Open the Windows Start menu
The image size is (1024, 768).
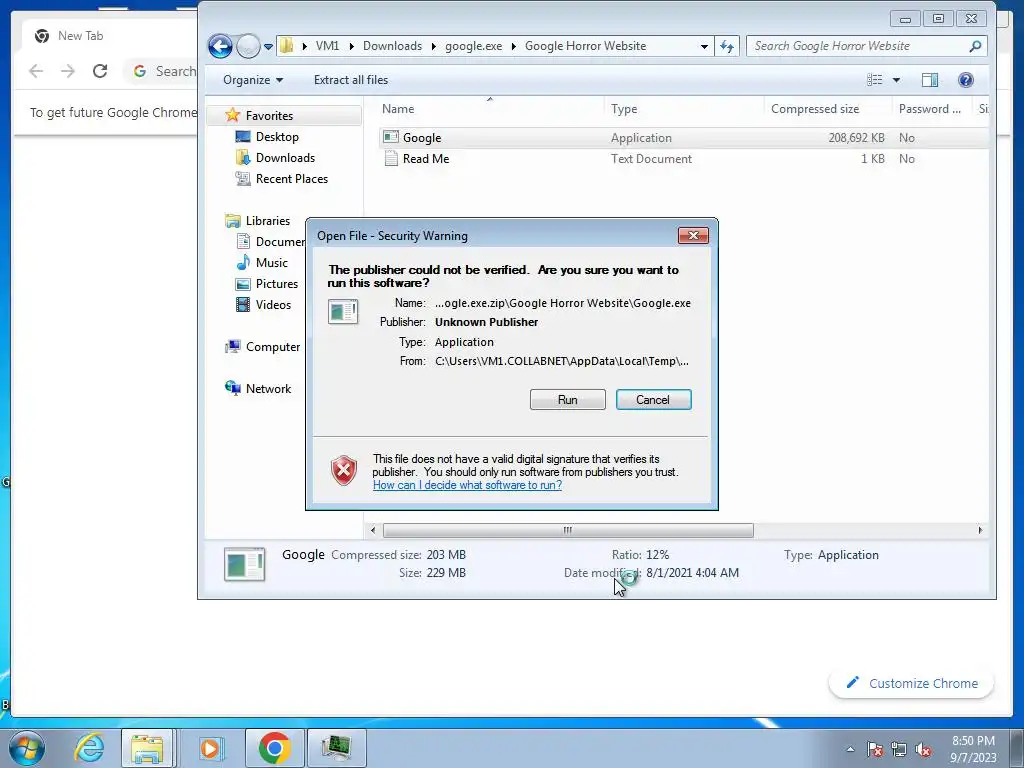(26, 748)
